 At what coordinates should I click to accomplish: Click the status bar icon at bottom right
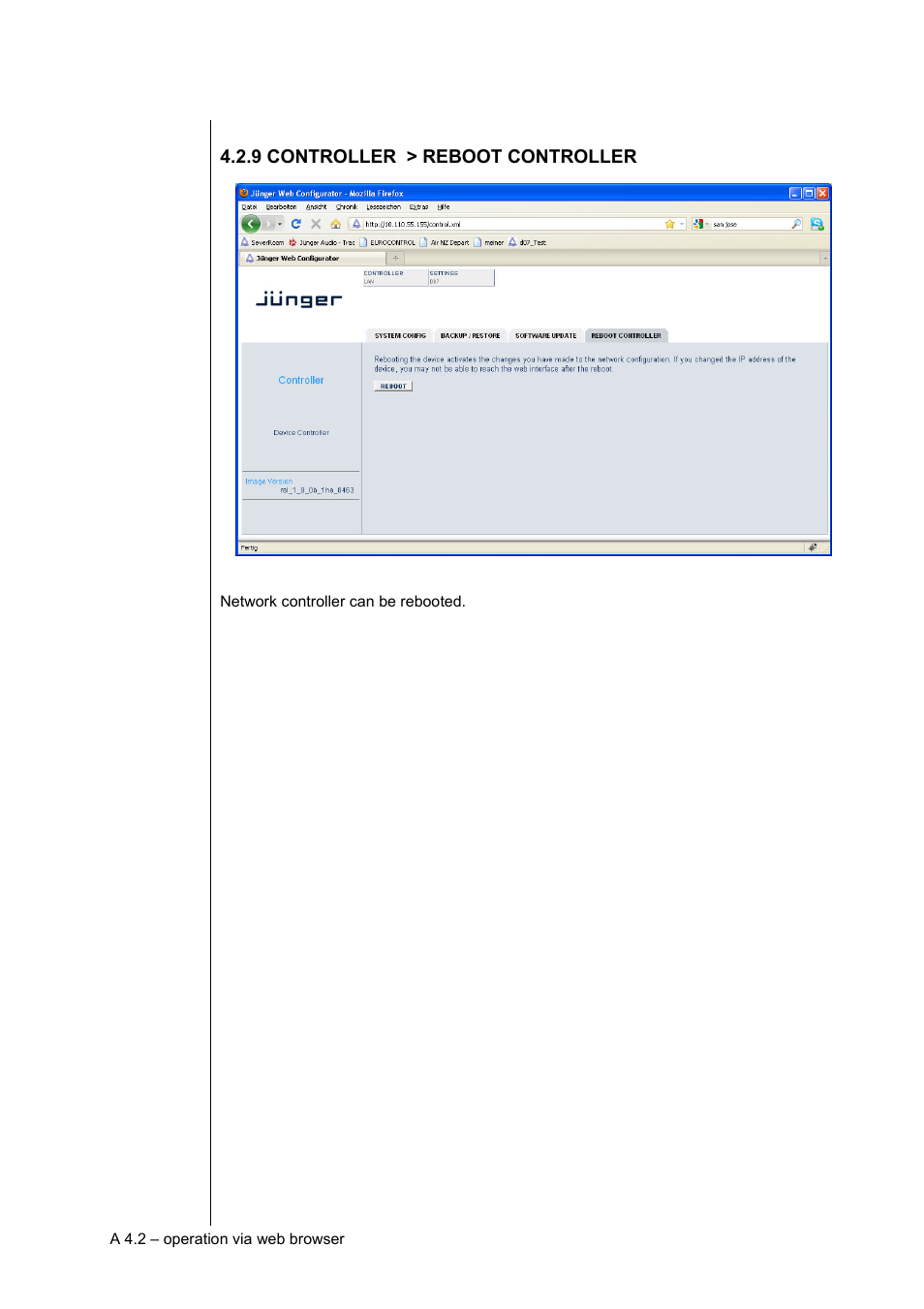coord(813,547)
